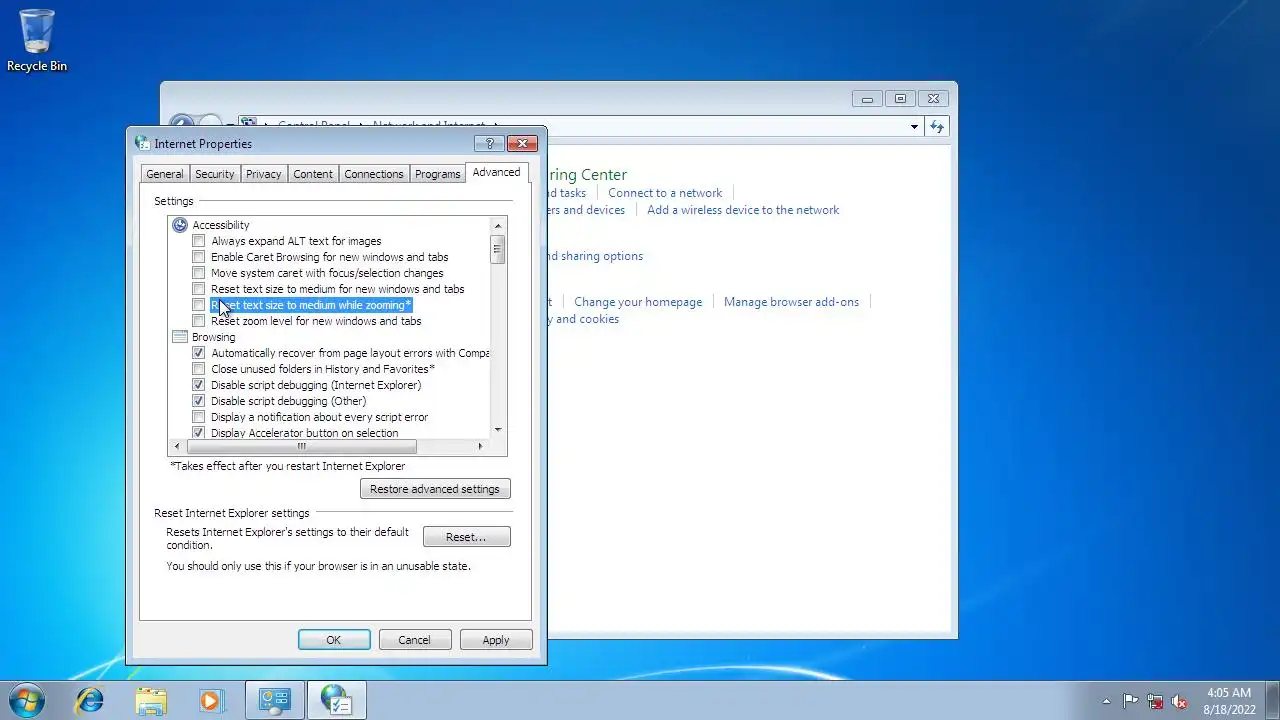
Task: Click the Action Center flag tray icon
Action: [x=1130, y=701]
